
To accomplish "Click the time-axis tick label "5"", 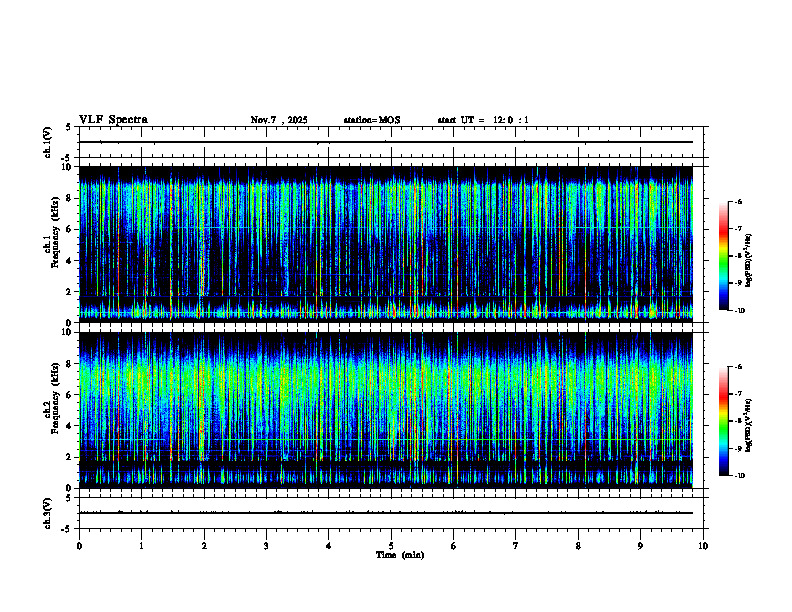I will 391,546.
